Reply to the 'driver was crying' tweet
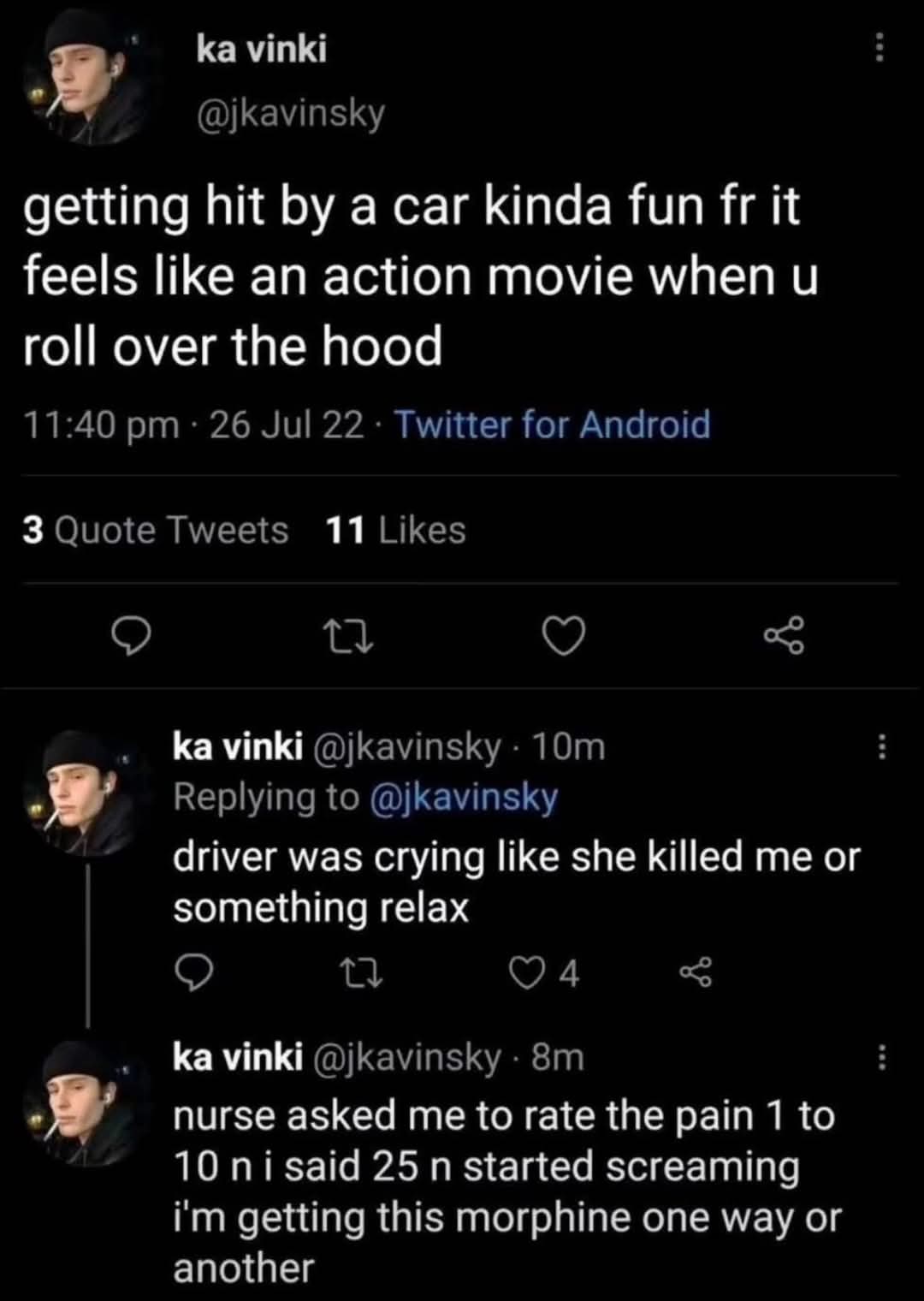The width and height of the screenshot is (924, 1301). (x=193, y=972)
